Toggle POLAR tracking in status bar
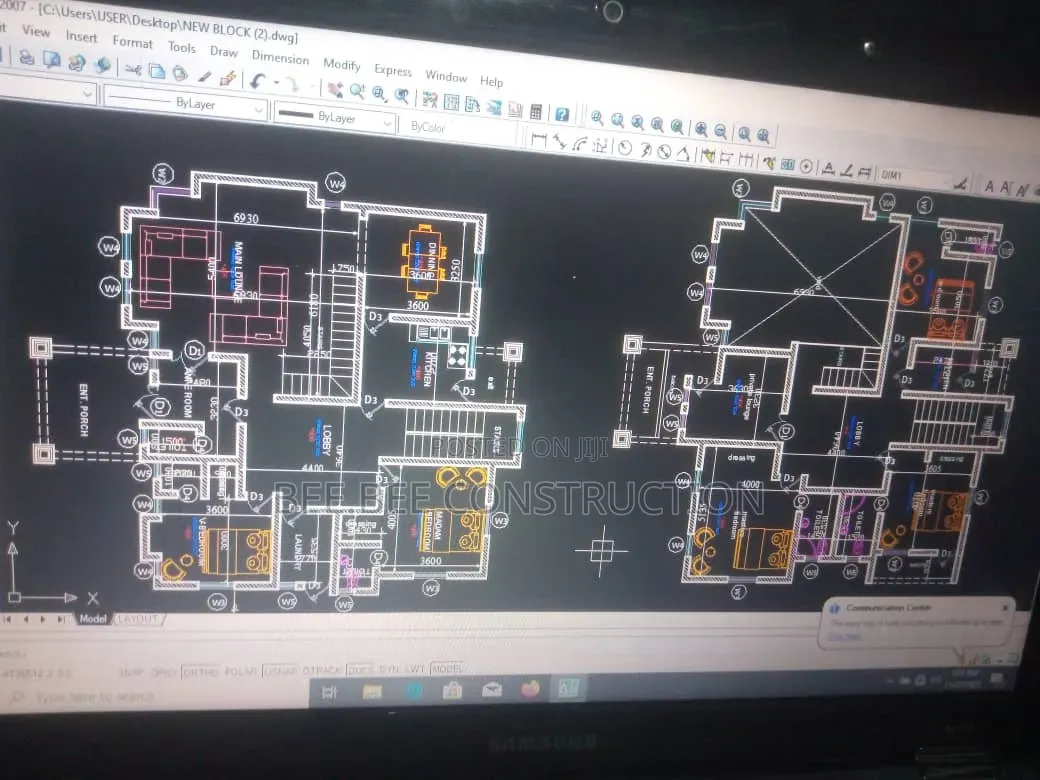Image resolution: width=1040 pixels, height=780 pixels. (240, 671)
